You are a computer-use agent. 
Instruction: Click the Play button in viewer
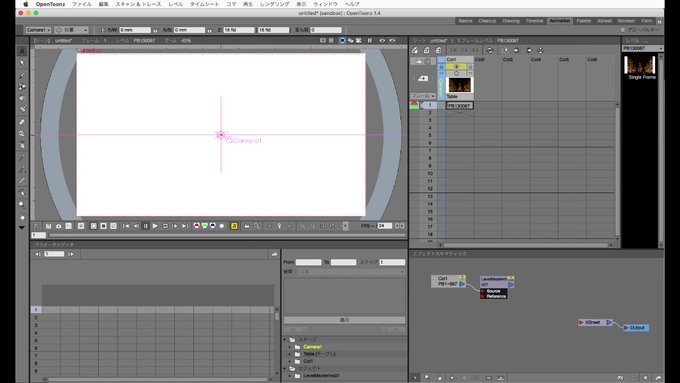(x=155, y=226)
